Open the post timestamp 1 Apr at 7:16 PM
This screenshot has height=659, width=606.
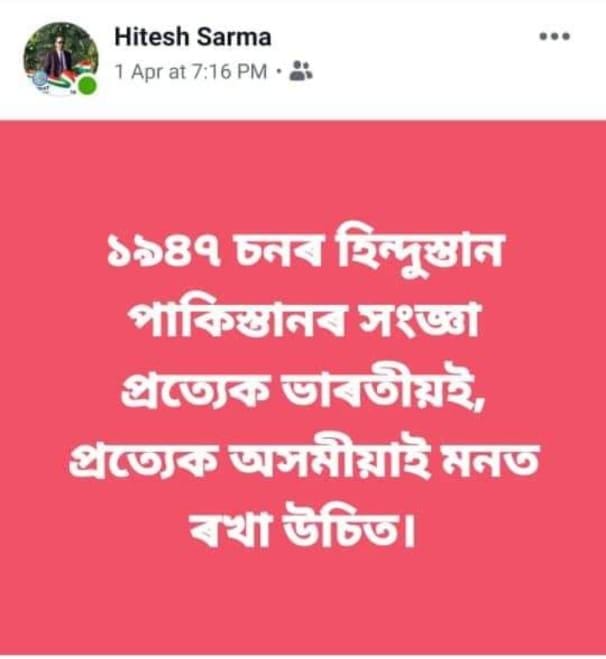(x=191, y=71)
